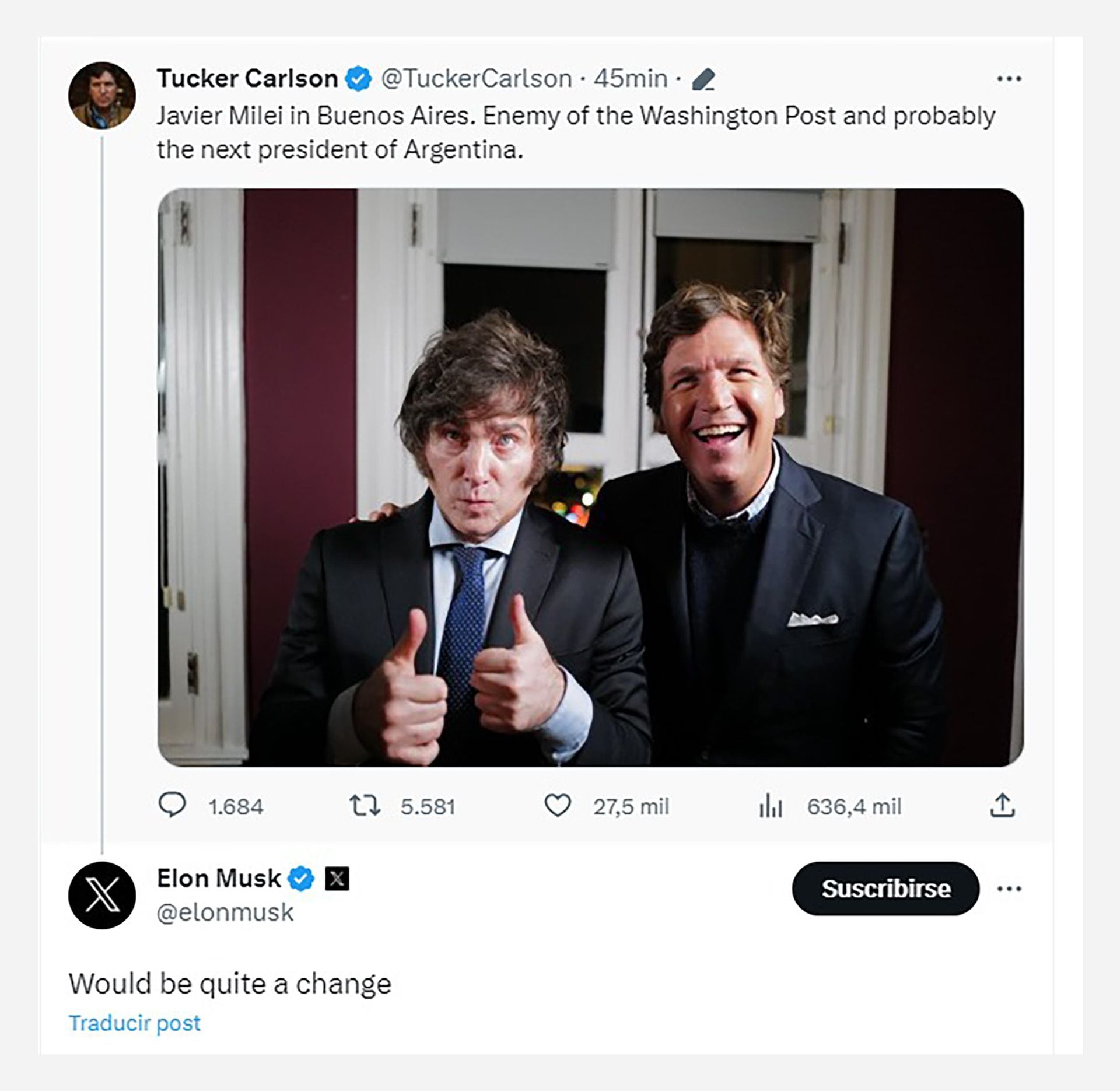Click the share upload arrow icon
This screenshot has width=1120, height=1091.
tap(1002, 806)
